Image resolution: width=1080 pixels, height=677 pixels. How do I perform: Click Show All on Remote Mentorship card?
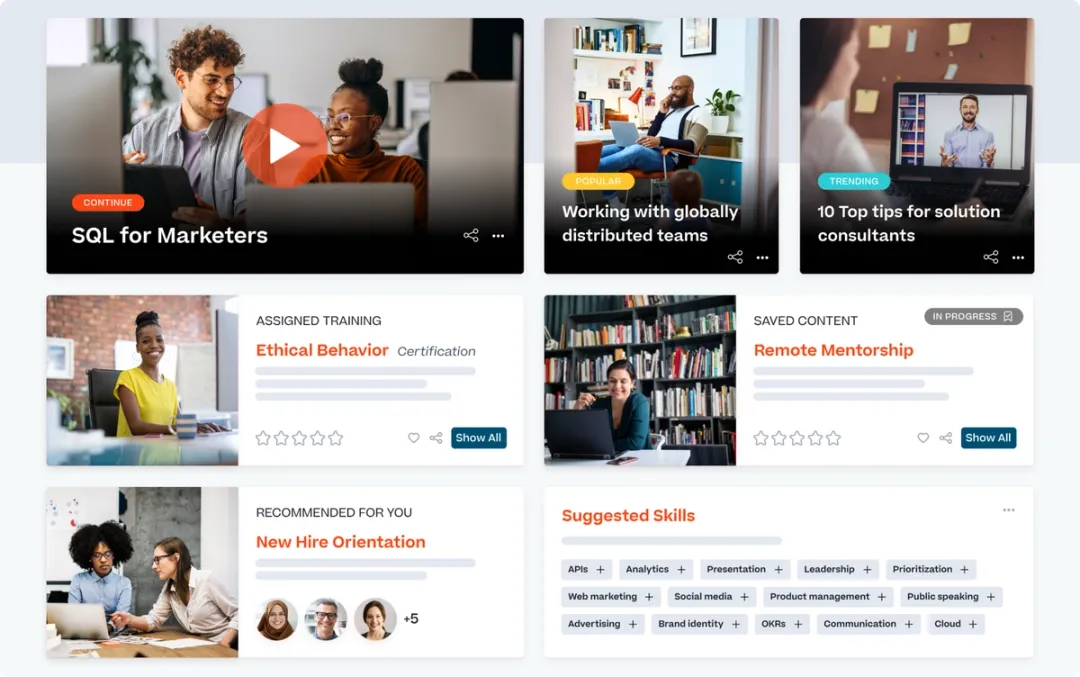point(988,437)
